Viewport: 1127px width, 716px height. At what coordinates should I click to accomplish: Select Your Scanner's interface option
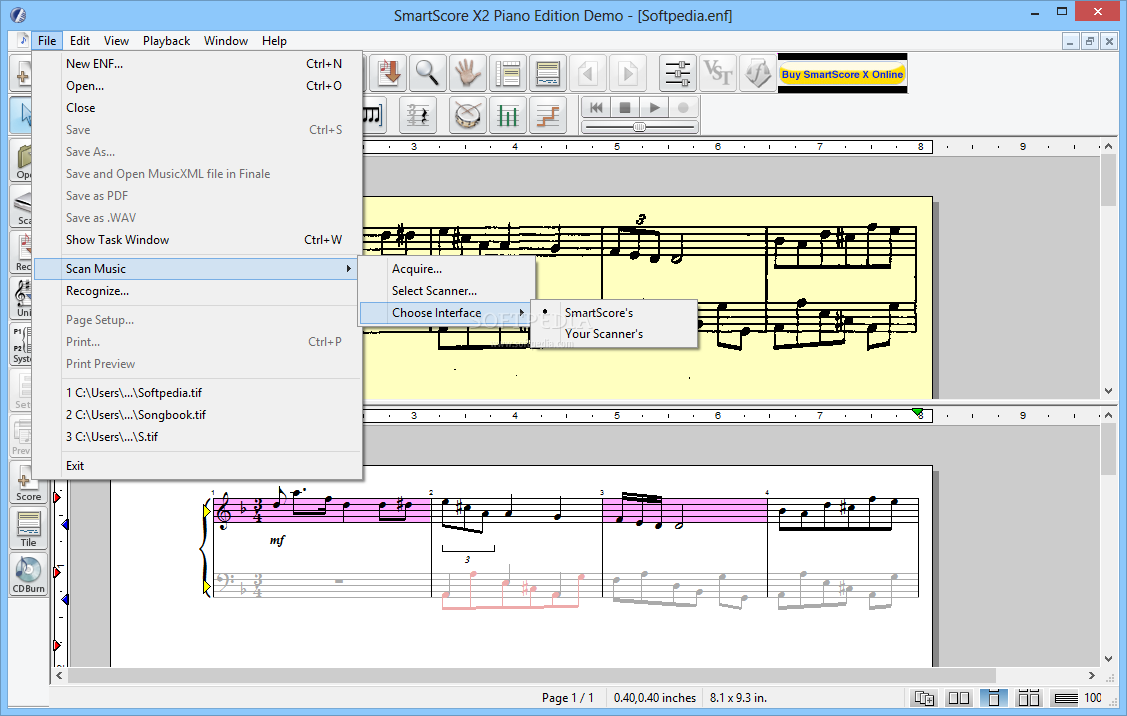(x=615, y=334)
